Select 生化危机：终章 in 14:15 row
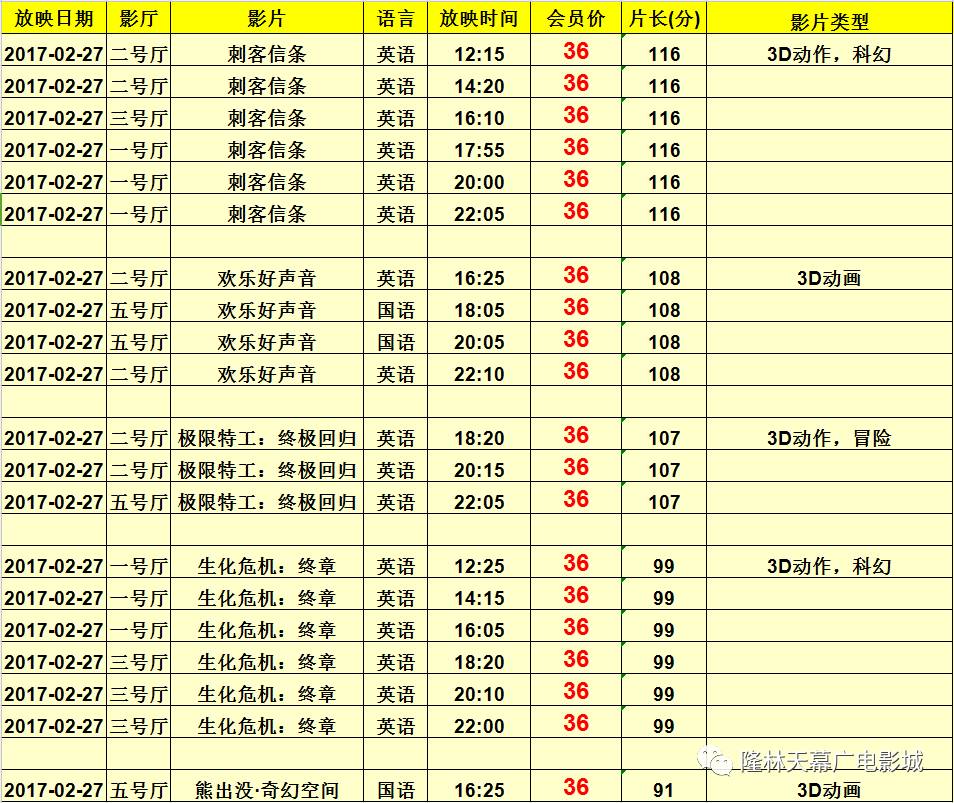The image size is (954, 803). [266, 596]
